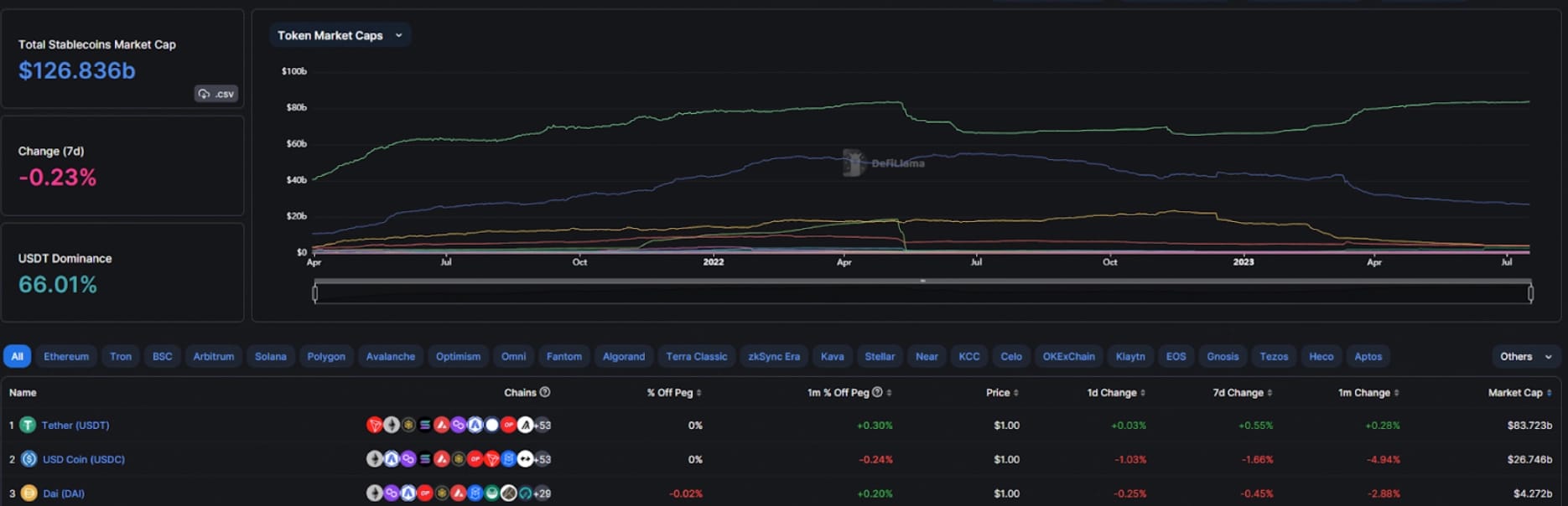Image resolution: width=1568 pixels, height=506 pixels.
Task: Pick the Terra Classic chain filter
Action: 697,356
